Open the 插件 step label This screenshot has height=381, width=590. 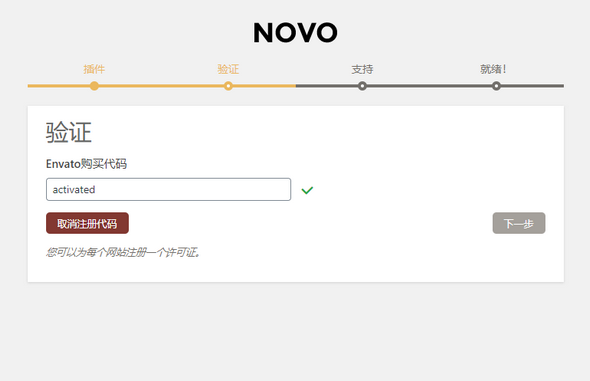pyautogui.click(x=94, y=69)
